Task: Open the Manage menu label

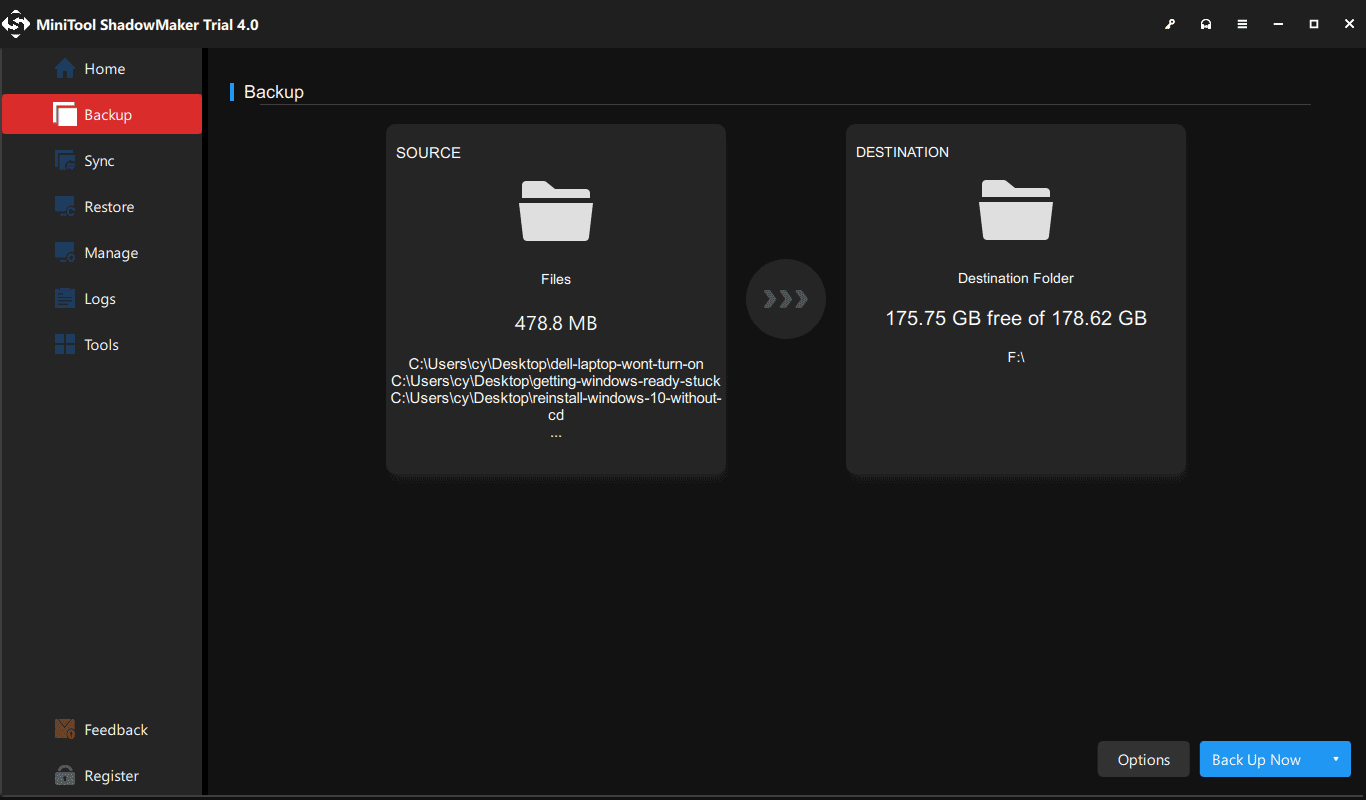Action: click(x=111, y=253)
